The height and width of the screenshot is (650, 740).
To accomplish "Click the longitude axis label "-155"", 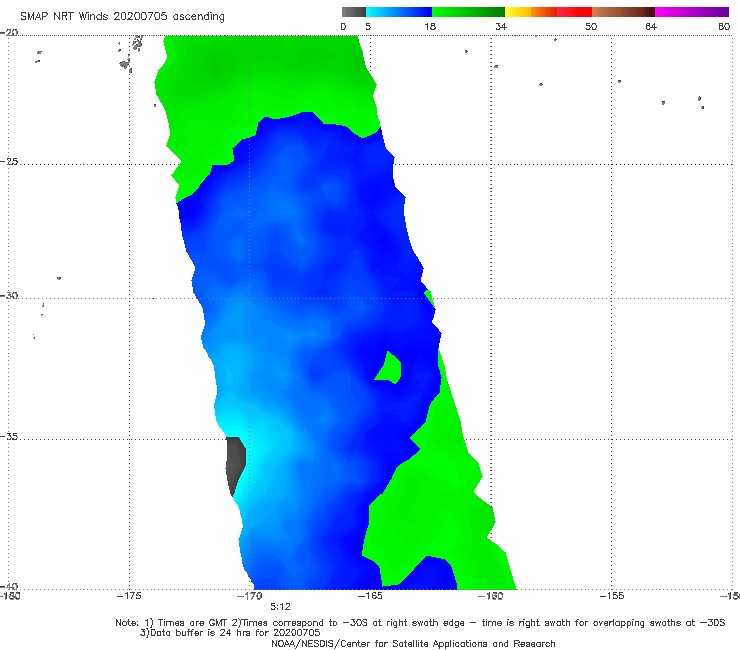I will click(612, 596).
